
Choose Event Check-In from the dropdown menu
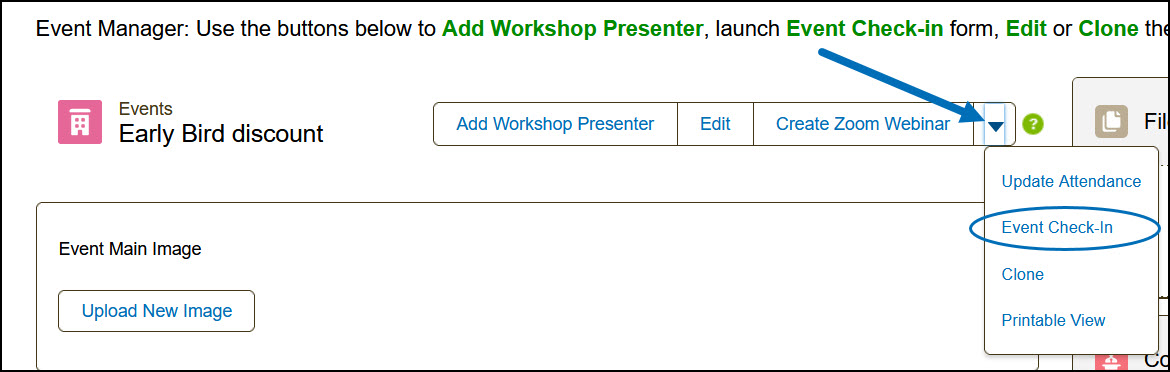[x=1057, y=228]
